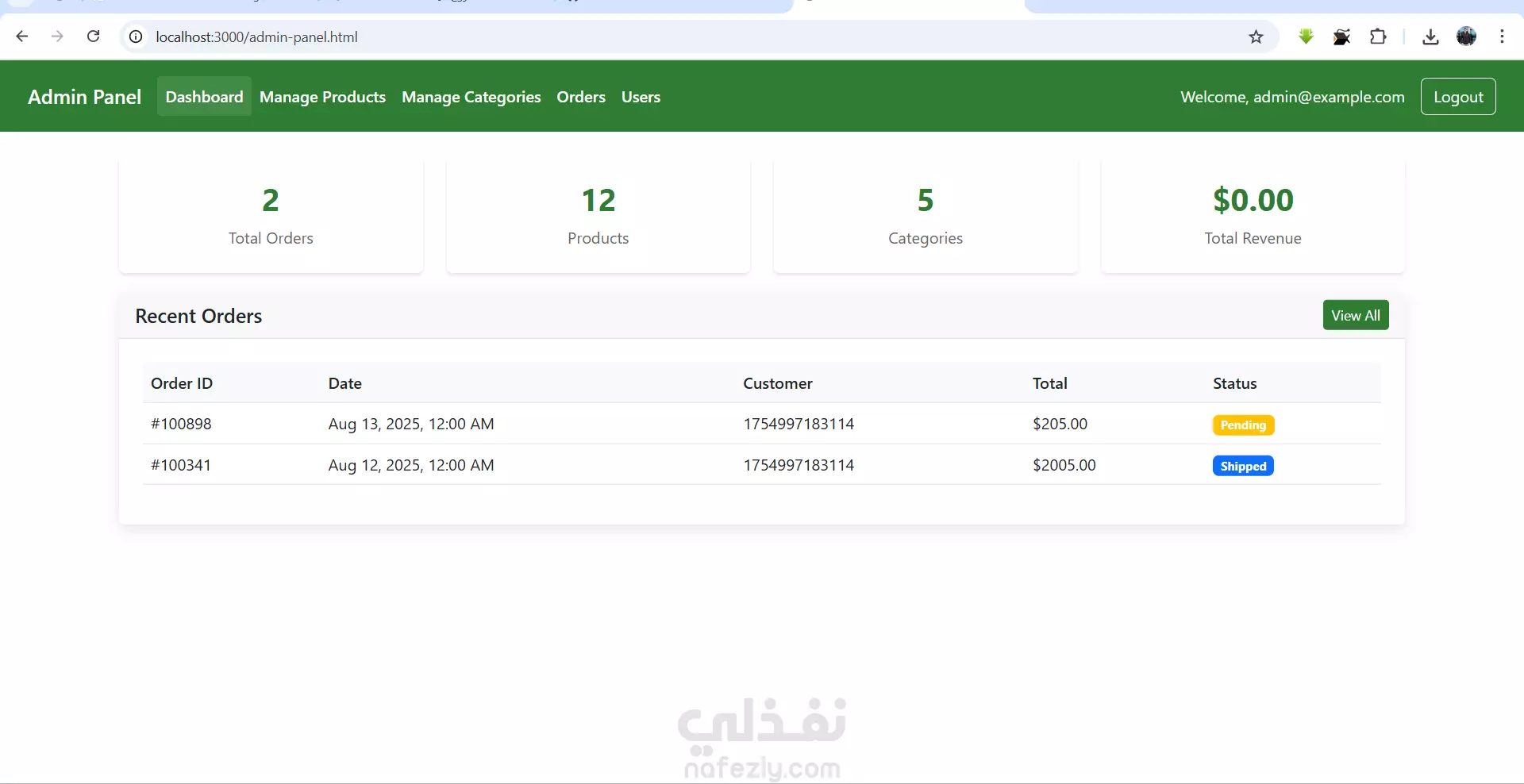Switch to the Orders nav item

coord(581,97)
